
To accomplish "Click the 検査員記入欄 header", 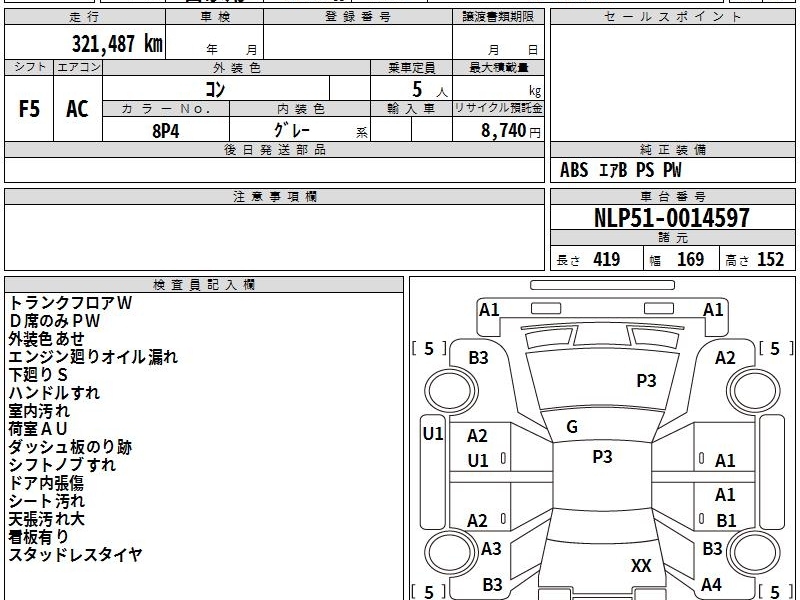I will [x=204, y=285].
